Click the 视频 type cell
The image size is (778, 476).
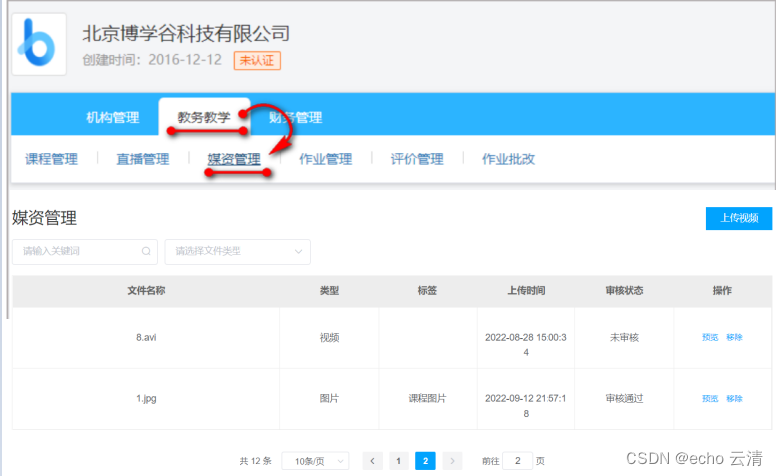point(329,338)
